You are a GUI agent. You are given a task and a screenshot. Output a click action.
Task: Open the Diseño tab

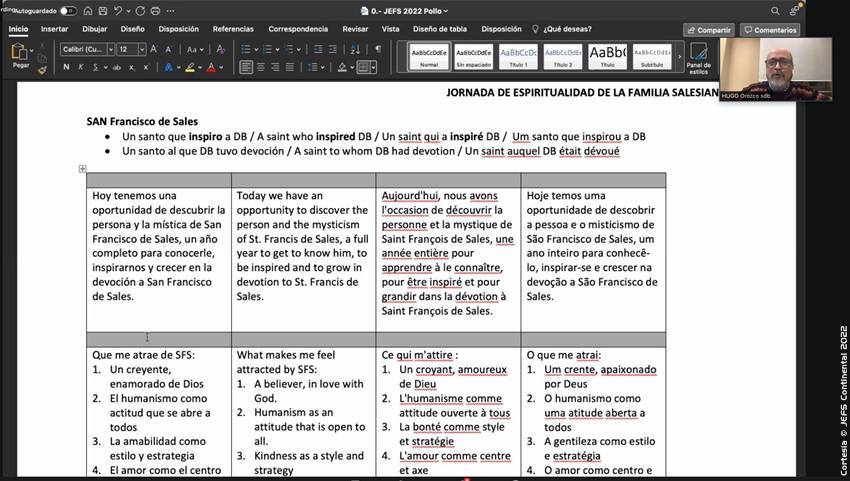[x=132, y=29]
